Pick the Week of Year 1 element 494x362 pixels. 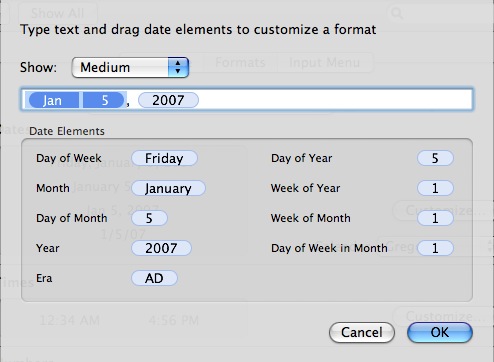click(x=435, y=188)
